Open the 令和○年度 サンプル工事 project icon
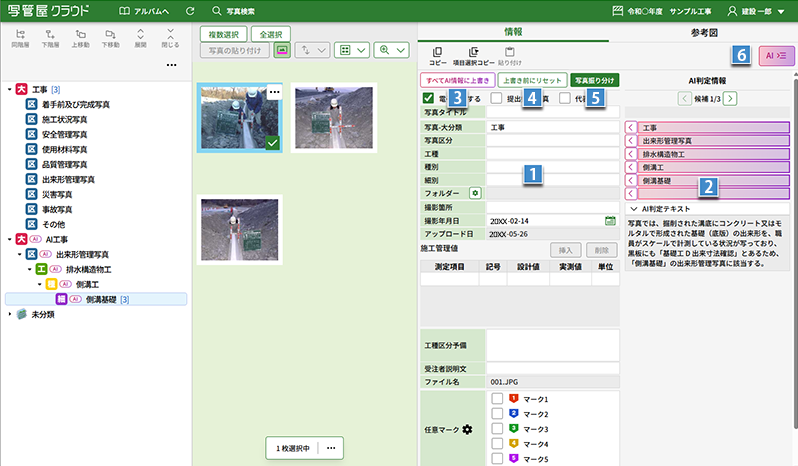Viewport: 798px width, 466px height. [x=617, y=11]
